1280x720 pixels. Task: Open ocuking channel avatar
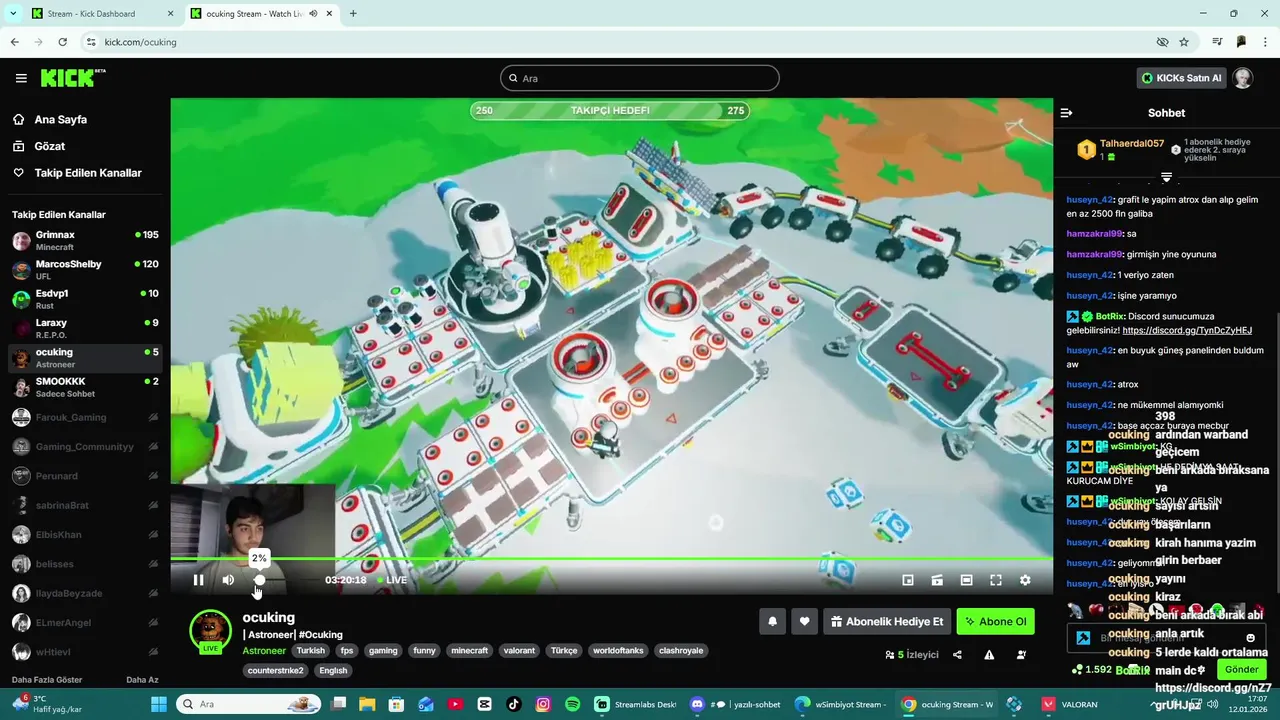(x=210, y=631)
